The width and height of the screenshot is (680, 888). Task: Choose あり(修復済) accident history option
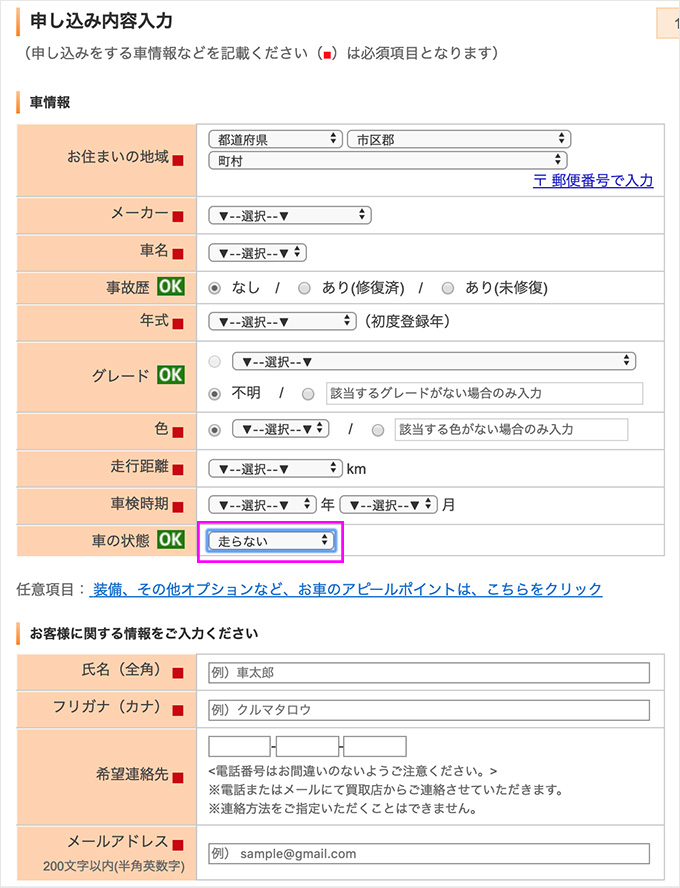click(x=305, y=288)
